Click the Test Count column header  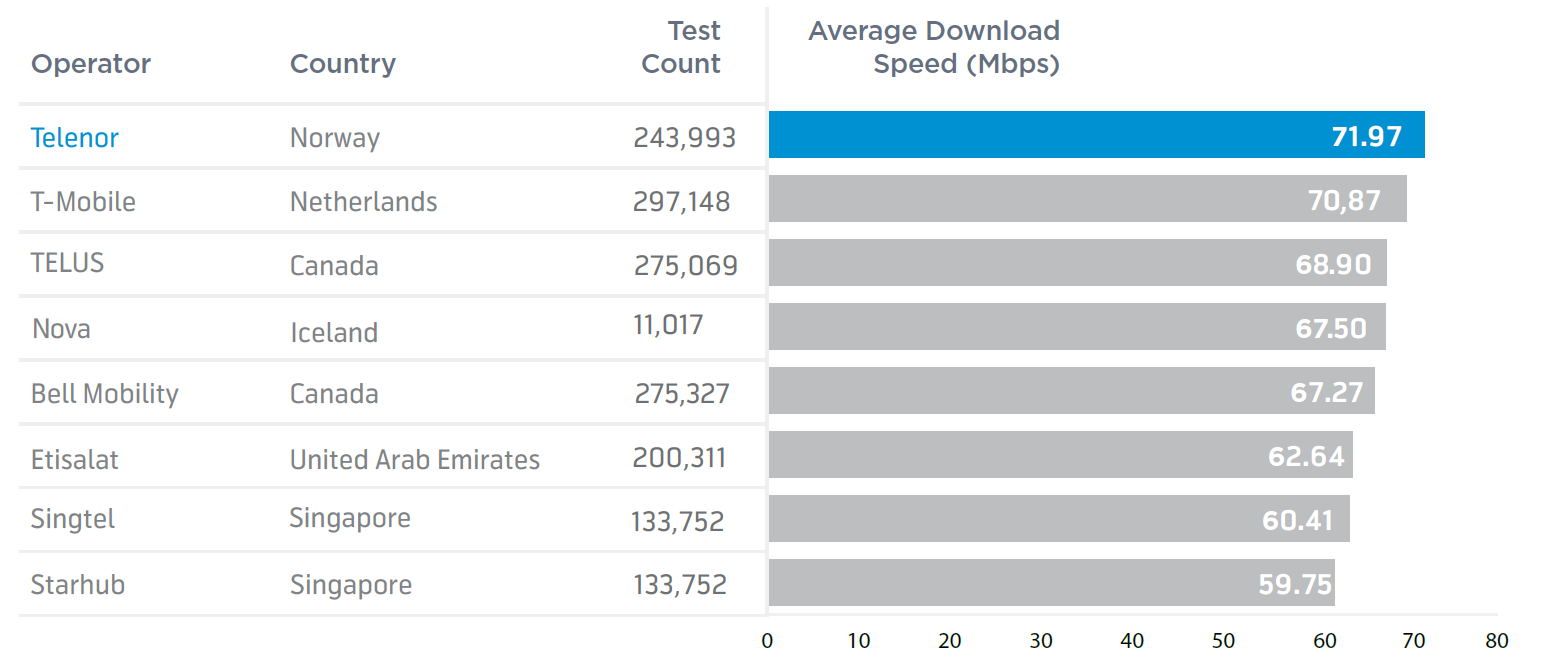(x=681, y=47)
